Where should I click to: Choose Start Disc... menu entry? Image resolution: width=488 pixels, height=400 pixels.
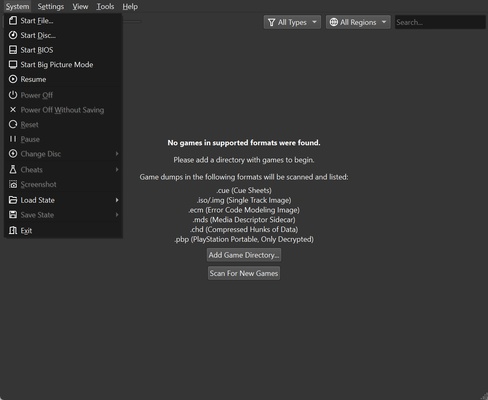pyautogui.click(x=63, y=35)
